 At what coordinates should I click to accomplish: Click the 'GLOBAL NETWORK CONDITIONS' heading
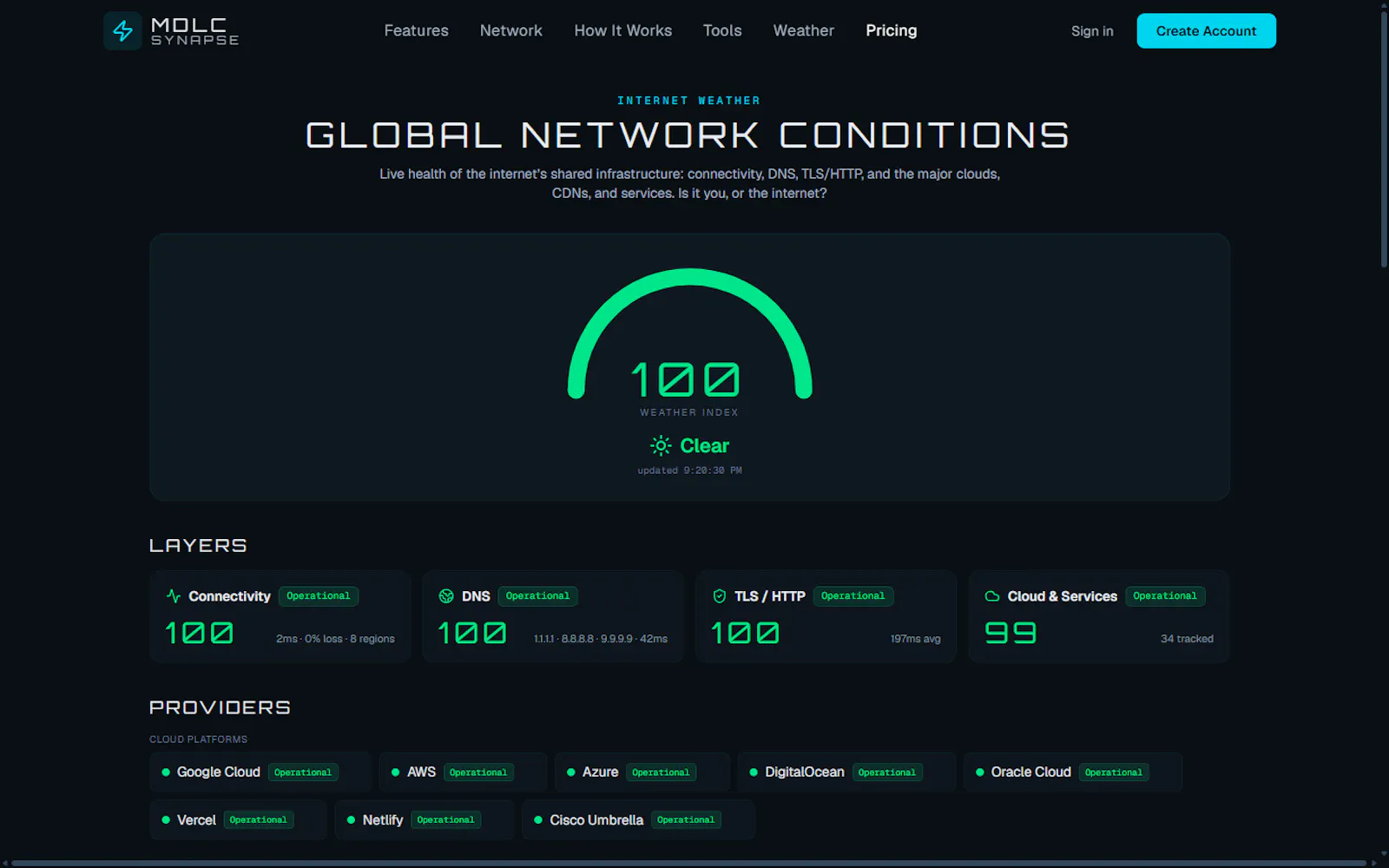click(x=688, y=135)
